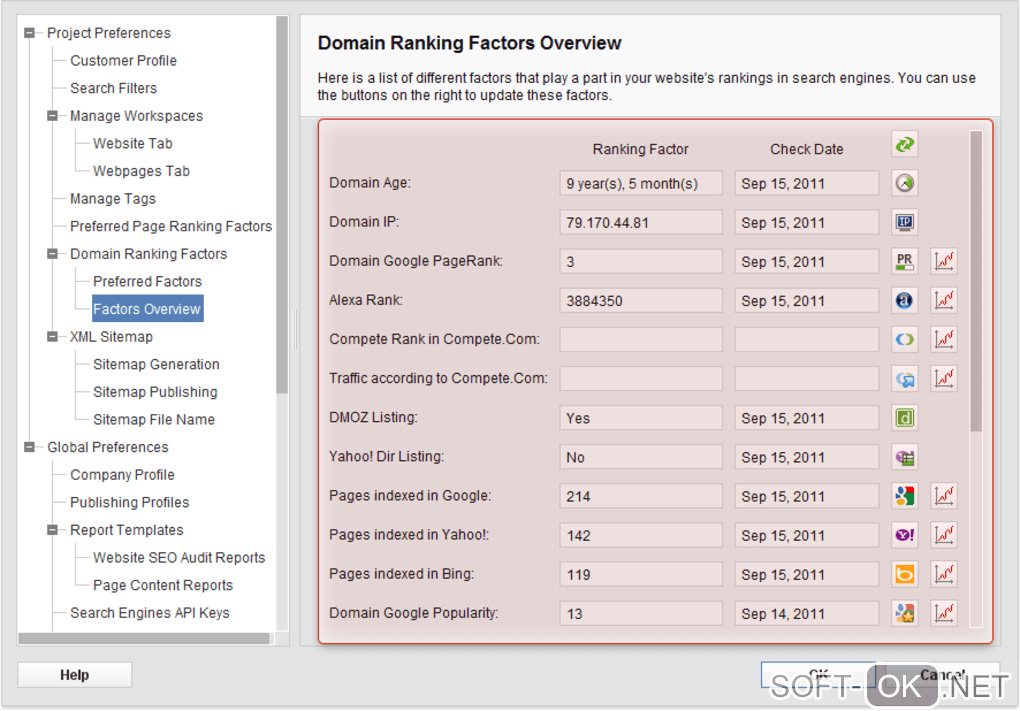Update Pages indexed in Google icon

pos(904,496)
